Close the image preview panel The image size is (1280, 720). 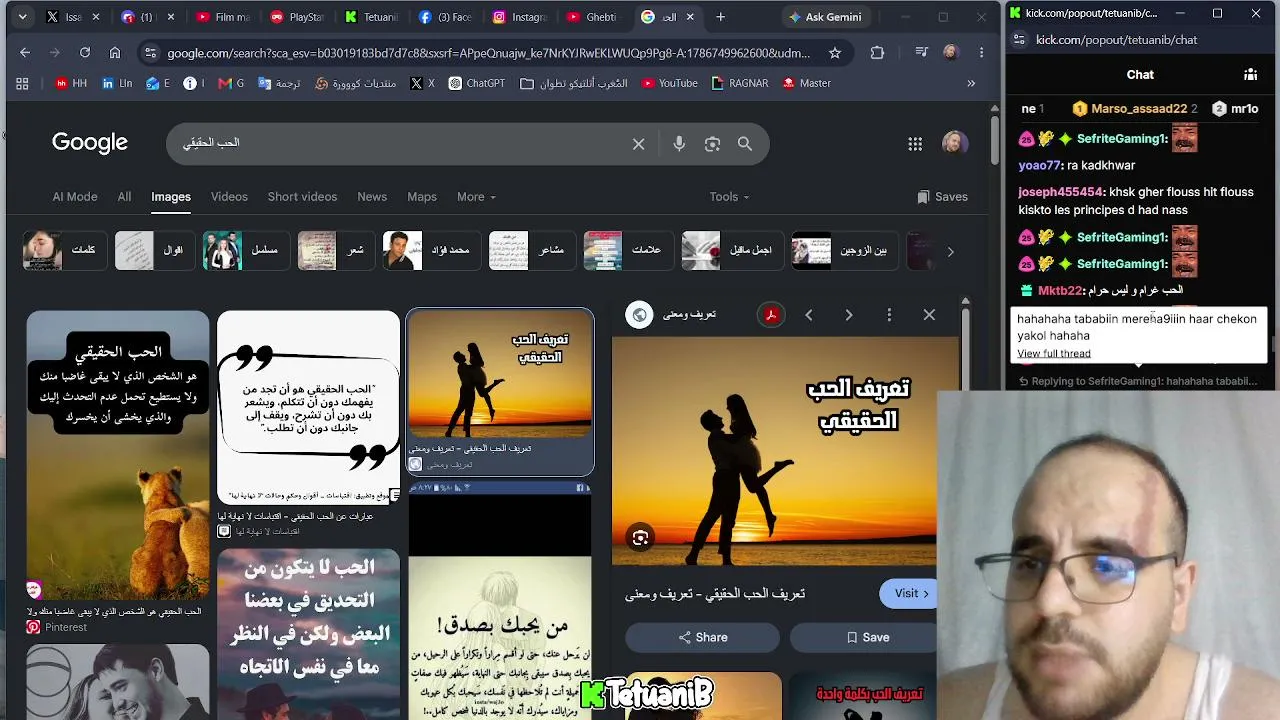929,315
